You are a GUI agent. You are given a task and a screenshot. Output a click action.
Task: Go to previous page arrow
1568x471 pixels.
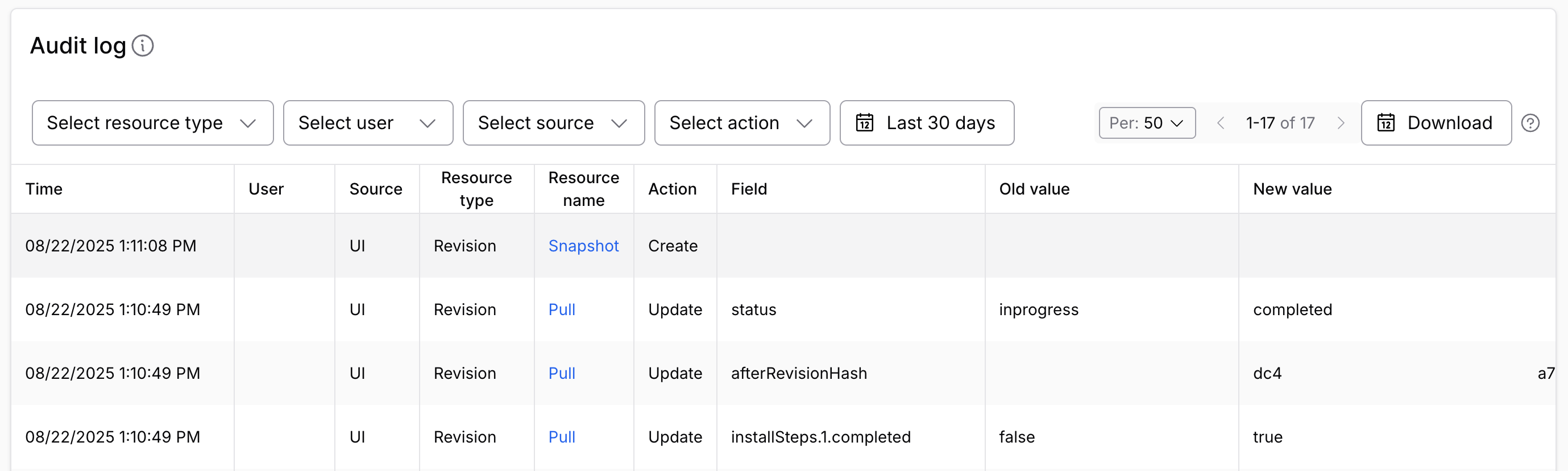click(1221, 123)
